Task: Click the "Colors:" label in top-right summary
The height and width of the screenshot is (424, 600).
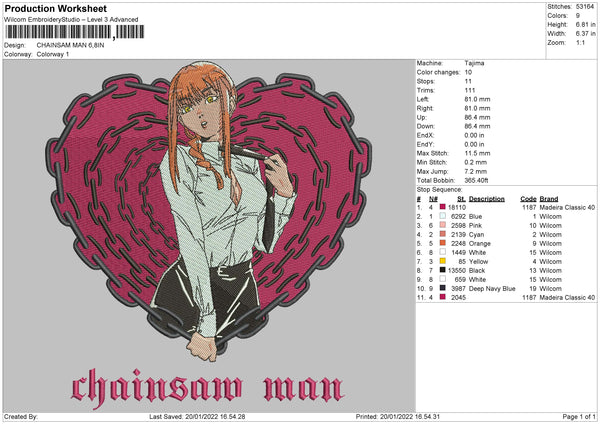Action: pos(557,16)
